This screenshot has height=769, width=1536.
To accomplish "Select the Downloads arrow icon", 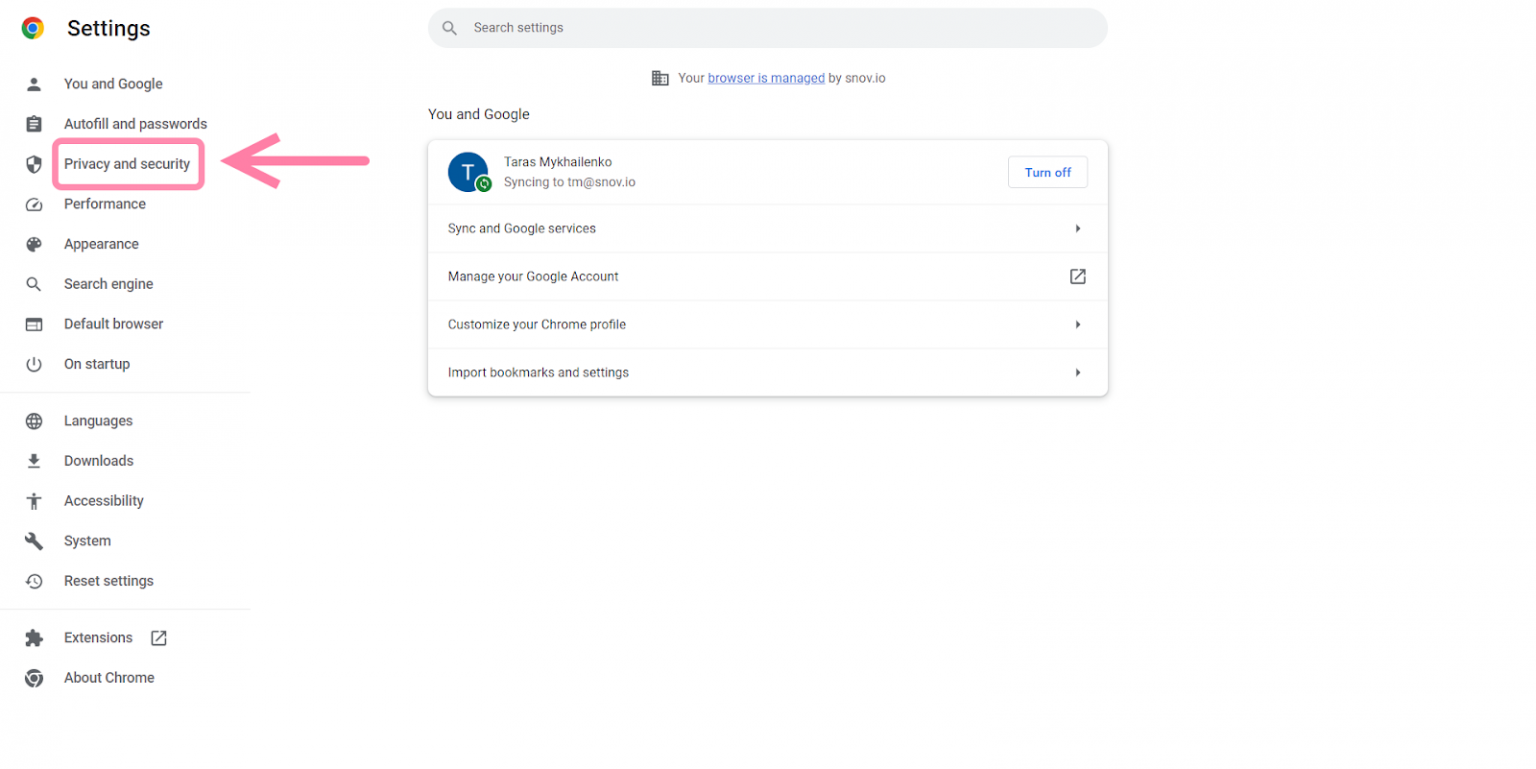I will coord(34,460).
